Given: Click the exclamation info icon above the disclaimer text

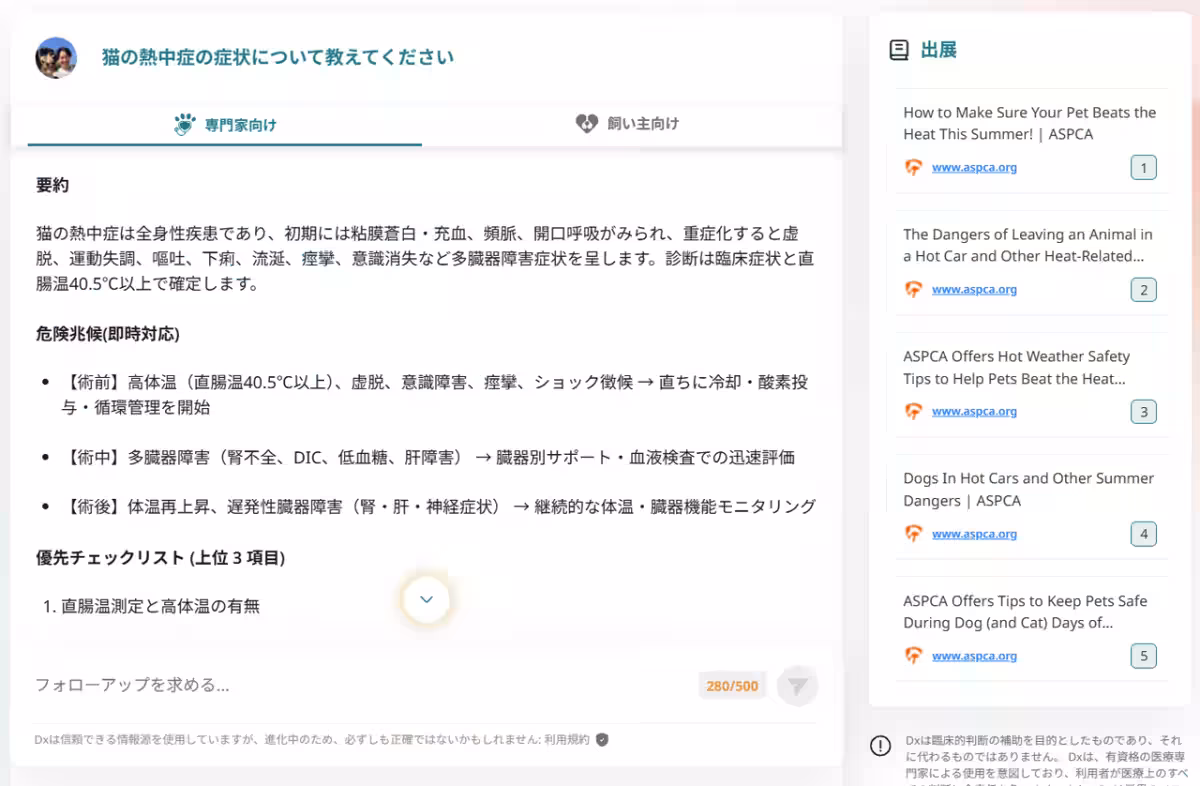Looking at the screenshot, I should point(881,746).
